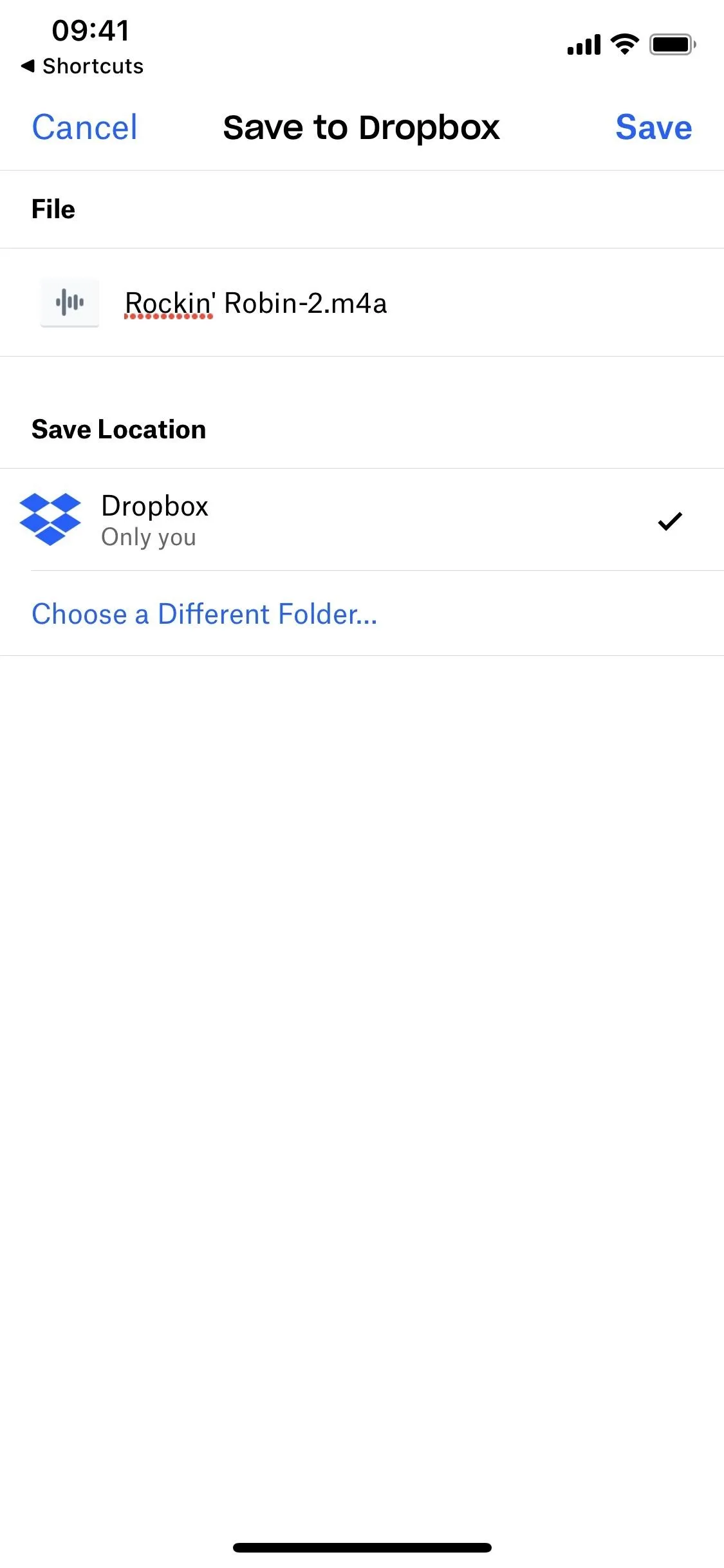
Task: Tap the back arrow beside Shortcuts
Action: tap(28, 66)
